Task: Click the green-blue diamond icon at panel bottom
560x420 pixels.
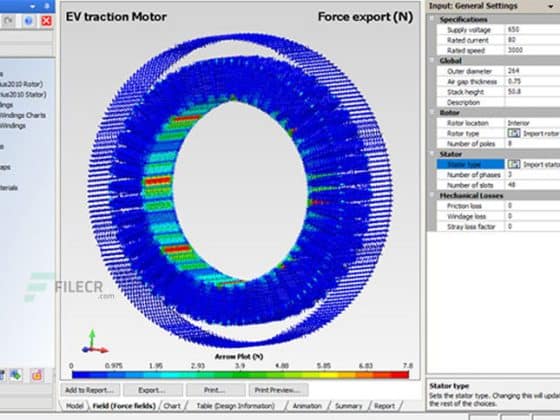Action: coord(15,375)
